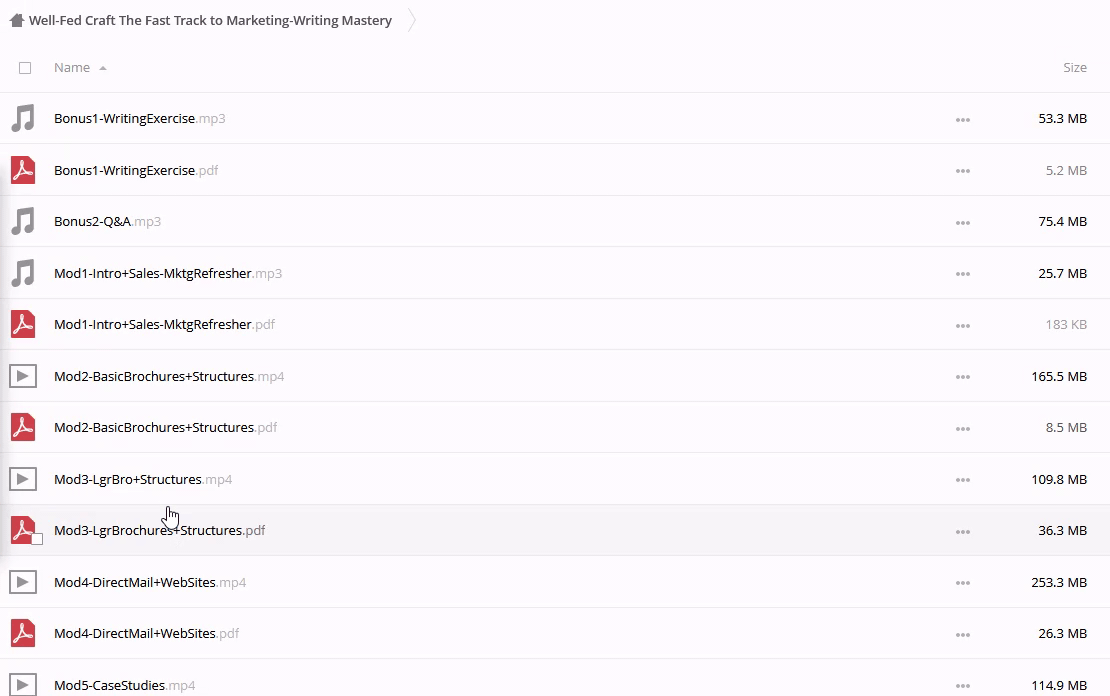The image size is (1110, 696).
Task: Check the box on the Mod3-LgrBrochures+Structures.pdf icon
Action: tap(37, 539)
